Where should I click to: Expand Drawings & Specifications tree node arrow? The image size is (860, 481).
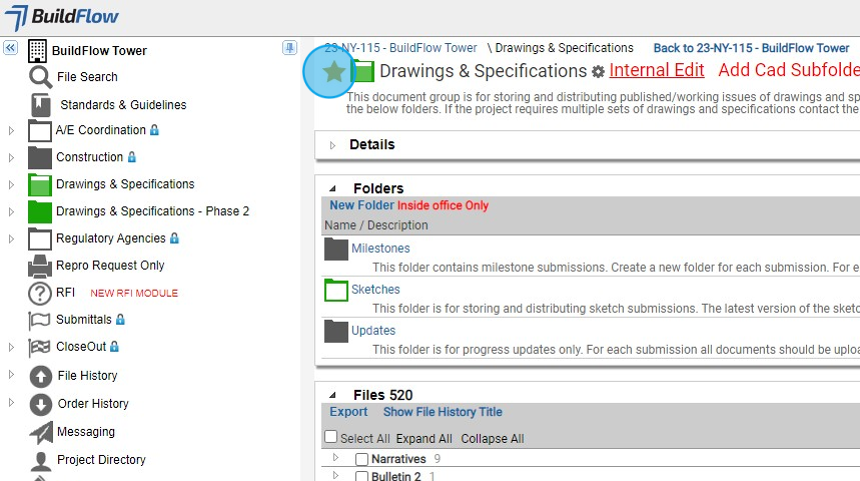click(11, 185)
